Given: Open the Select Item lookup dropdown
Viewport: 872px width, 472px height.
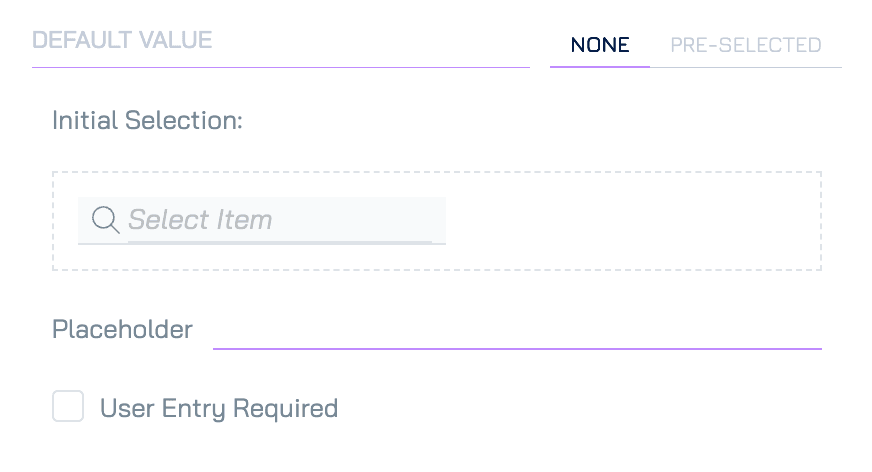Looking at the screenshot, I should pyautogui.click(x=261, y=220).
